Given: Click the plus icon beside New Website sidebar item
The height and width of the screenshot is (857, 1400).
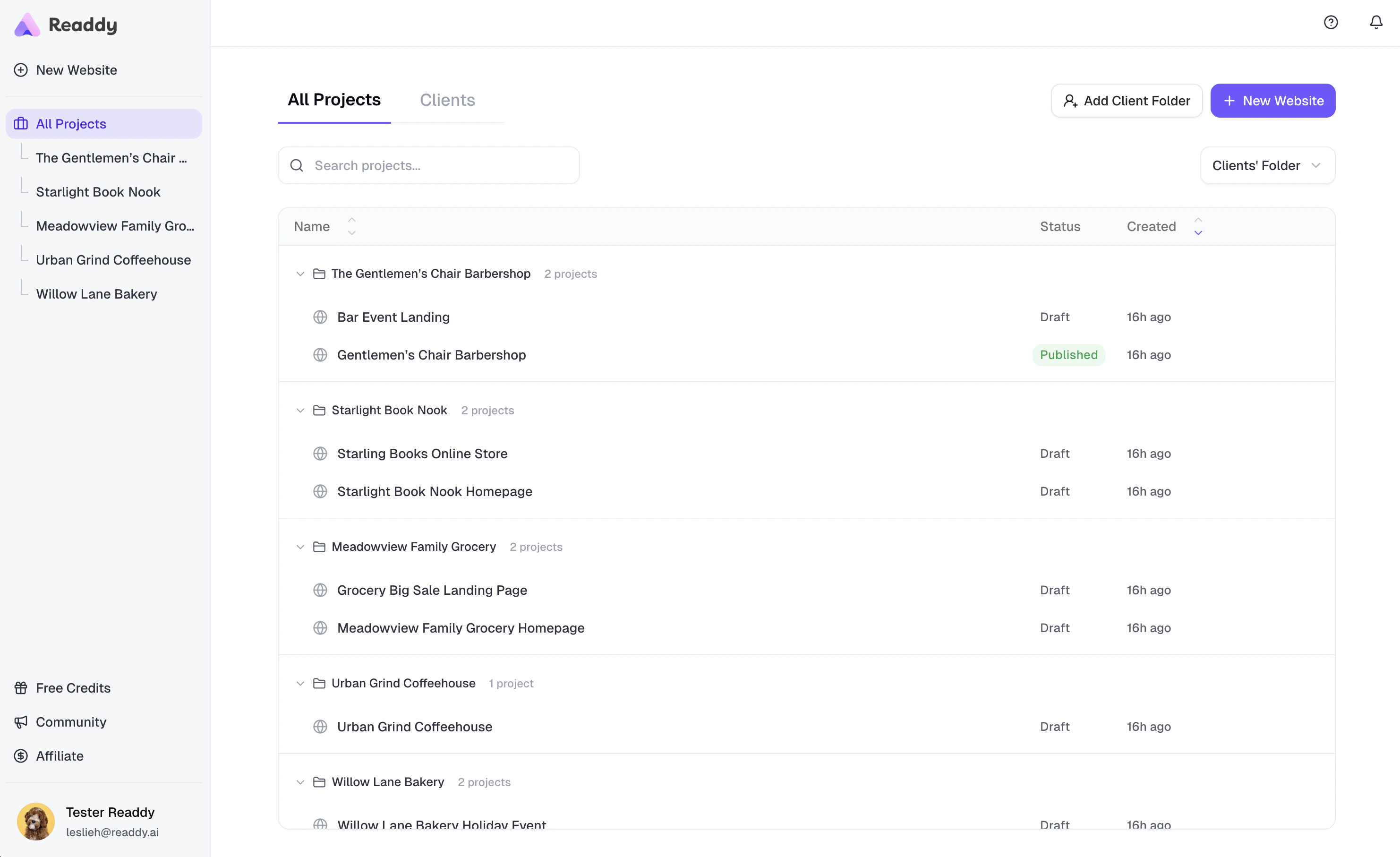Looking at the screenshot, I should [x=20, y=69].
